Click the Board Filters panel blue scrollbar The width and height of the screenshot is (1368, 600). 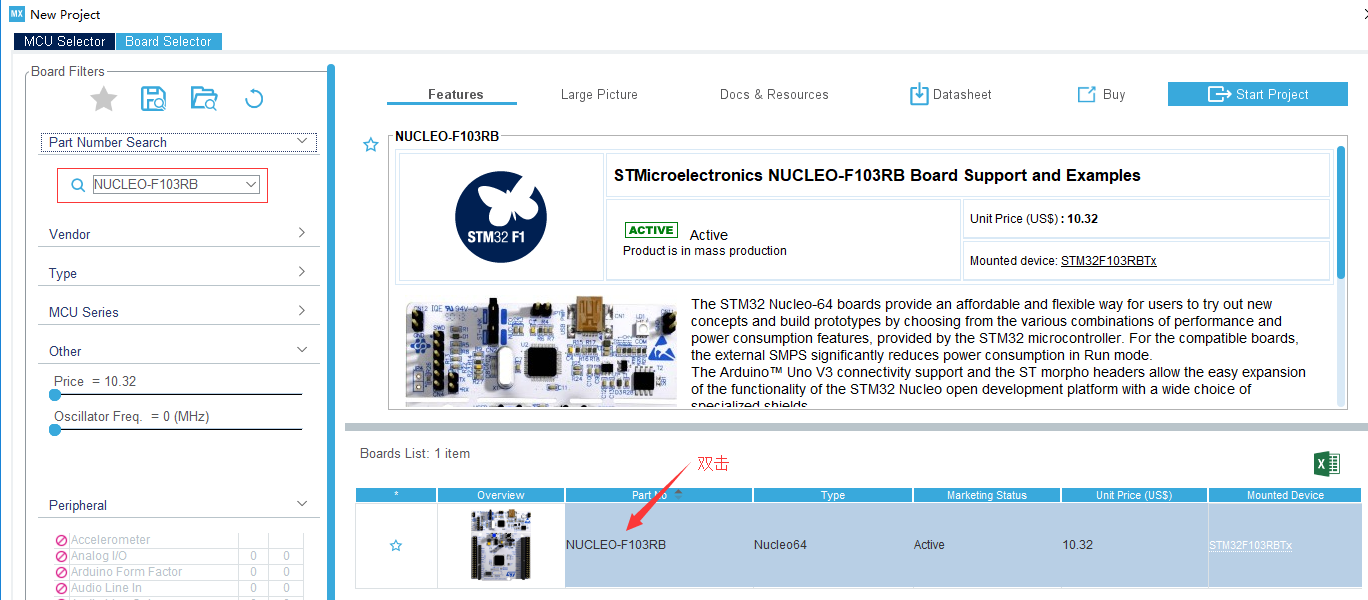click(331, 332)
